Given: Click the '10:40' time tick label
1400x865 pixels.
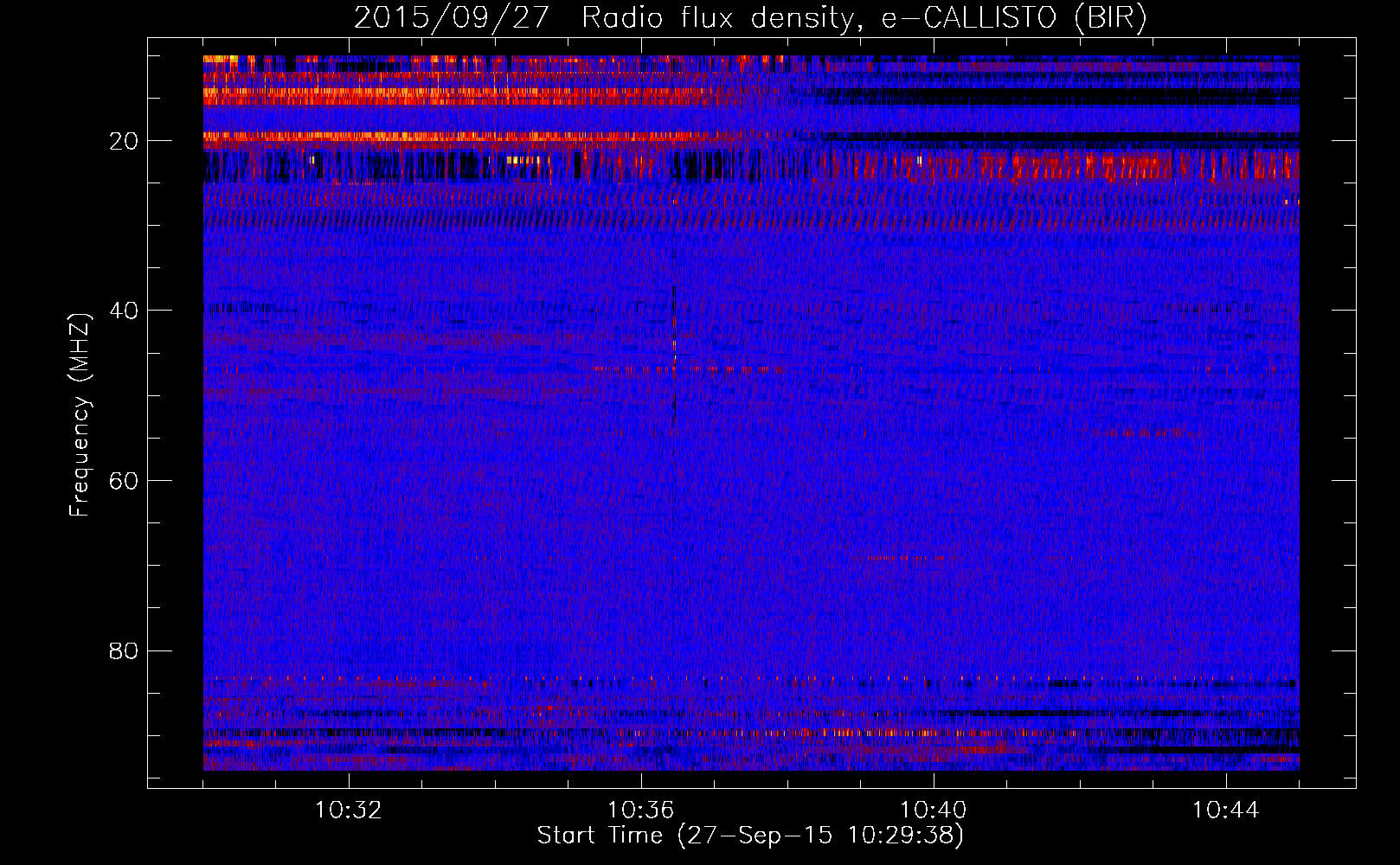Looking at the screenshot, I should point(934,811).
